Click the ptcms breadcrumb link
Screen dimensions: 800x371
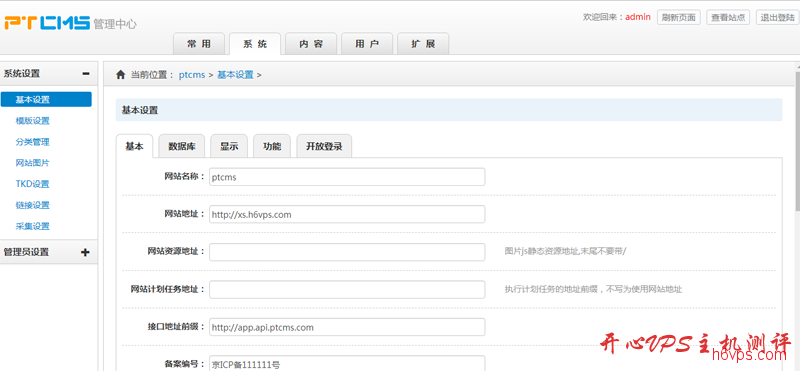coord(192,75)
